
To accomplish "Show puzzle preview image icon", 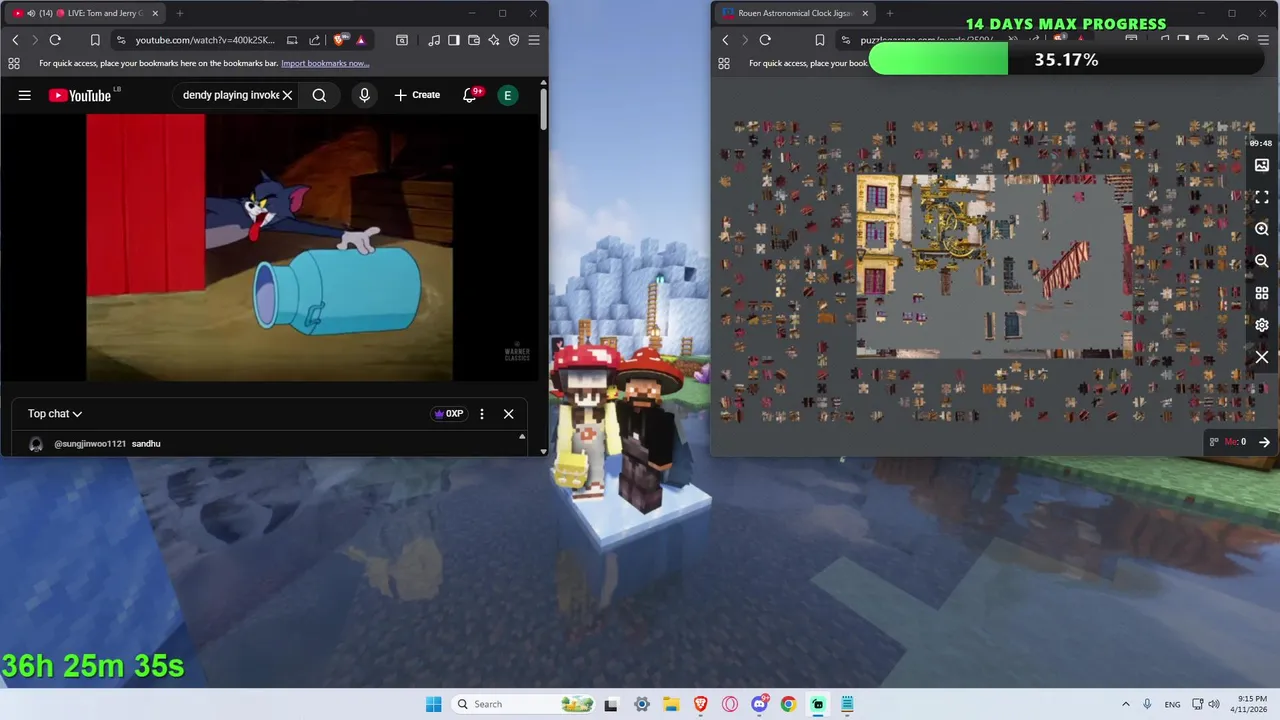I will click(1262, 165).
